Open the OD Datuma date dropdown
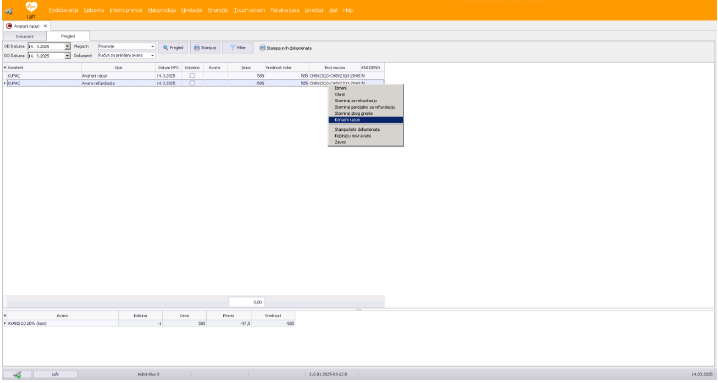 tap(67, 46)
